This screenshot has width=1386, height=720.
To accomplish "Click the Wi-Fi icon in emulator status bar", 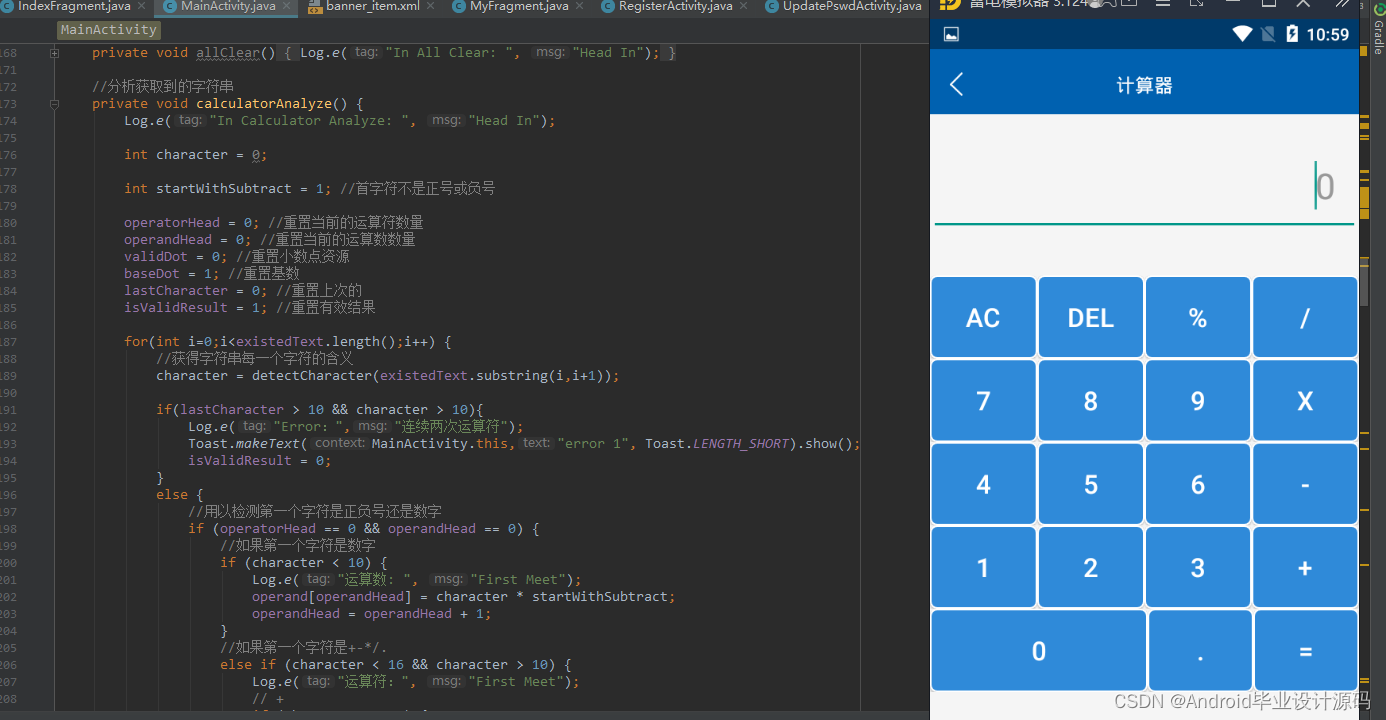I will (x=1242, y=34).
